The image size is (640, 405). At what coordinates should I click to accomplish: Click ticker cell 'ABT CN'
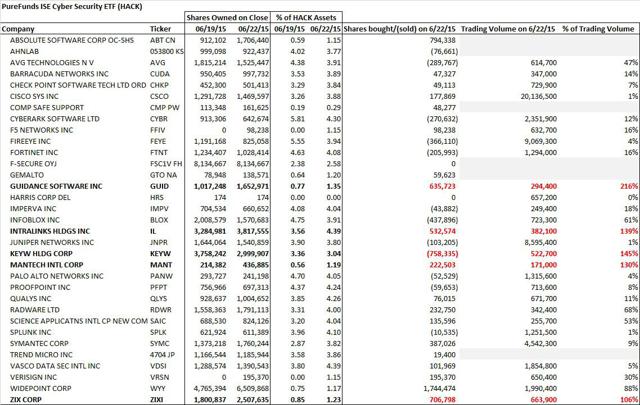pyautogui.click(x=162, y=40)
